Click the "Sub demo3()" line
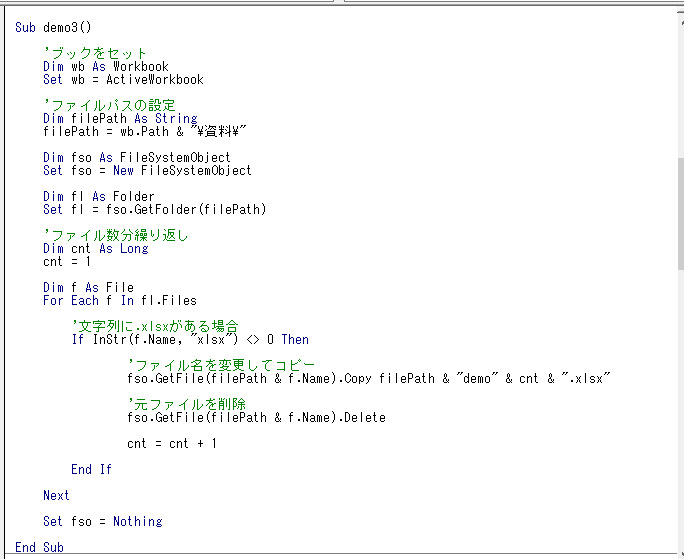This screenshot has height=559, width=684. 53,27
